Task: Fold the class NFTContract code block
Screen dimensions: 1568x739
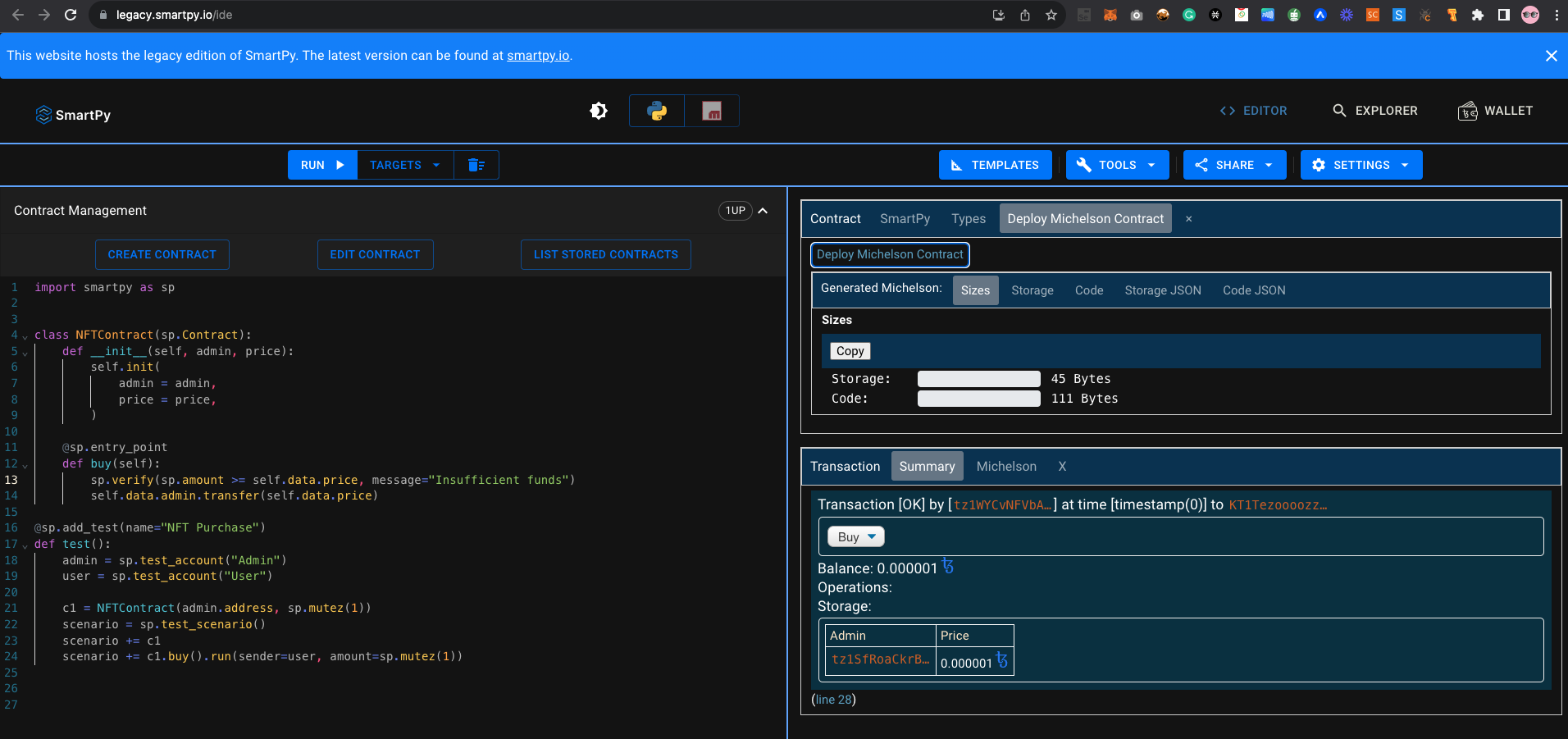Action: pos(25,336)
